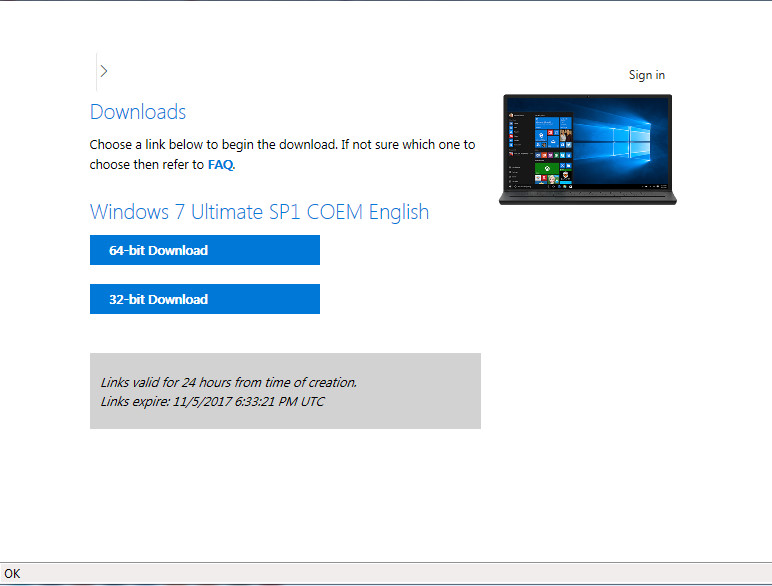
Task: Click the Sign in link
Action: pos(646,75)
